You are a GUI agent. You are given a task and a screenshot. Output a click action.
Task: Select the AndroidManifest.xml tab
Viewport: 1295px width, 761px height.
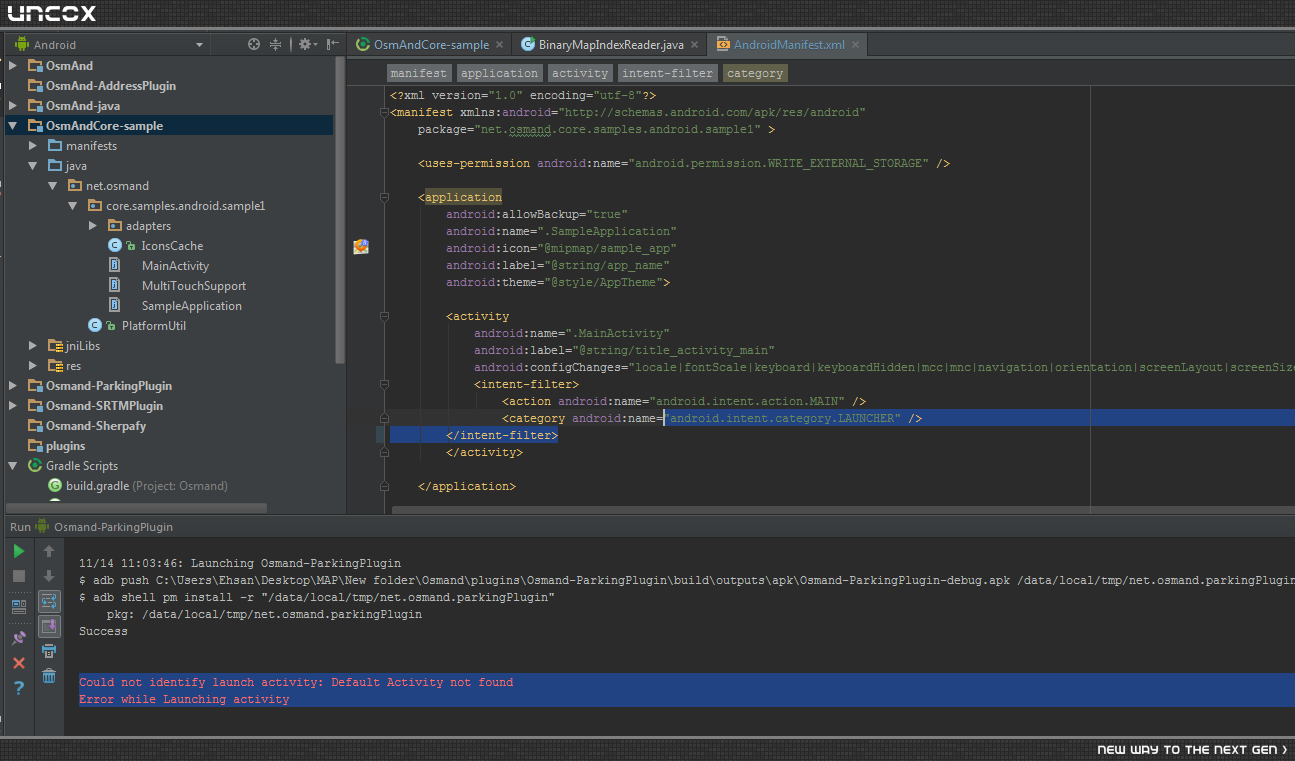click(789, 45)
